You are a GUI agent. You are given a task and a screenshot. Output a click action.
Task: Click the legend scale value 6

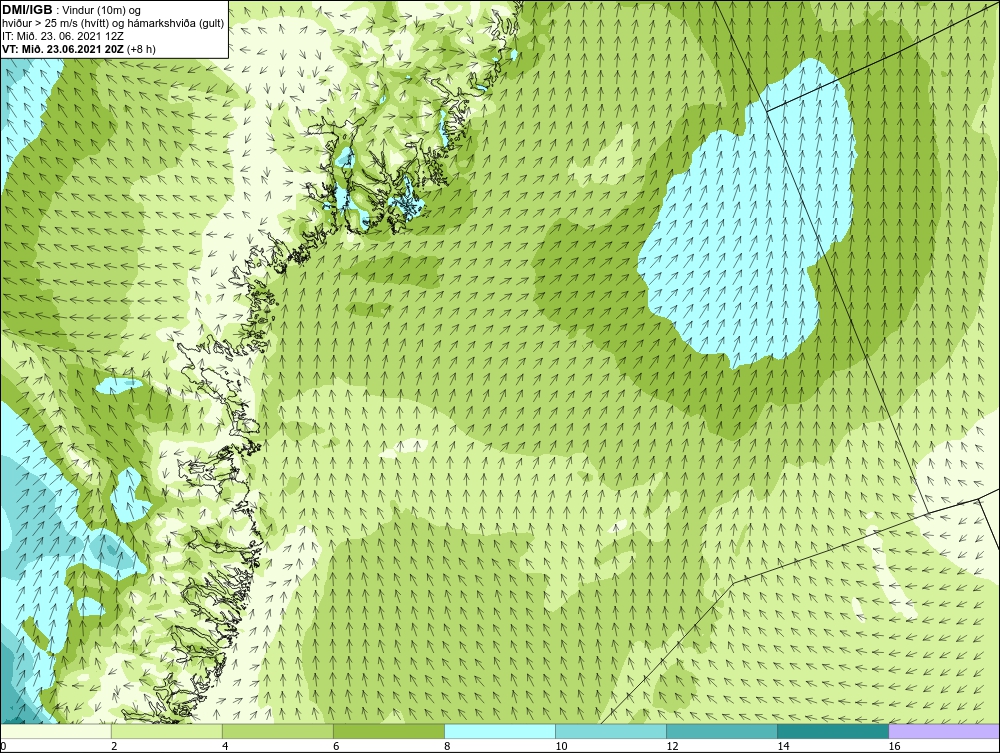click(x=335, y=746)
